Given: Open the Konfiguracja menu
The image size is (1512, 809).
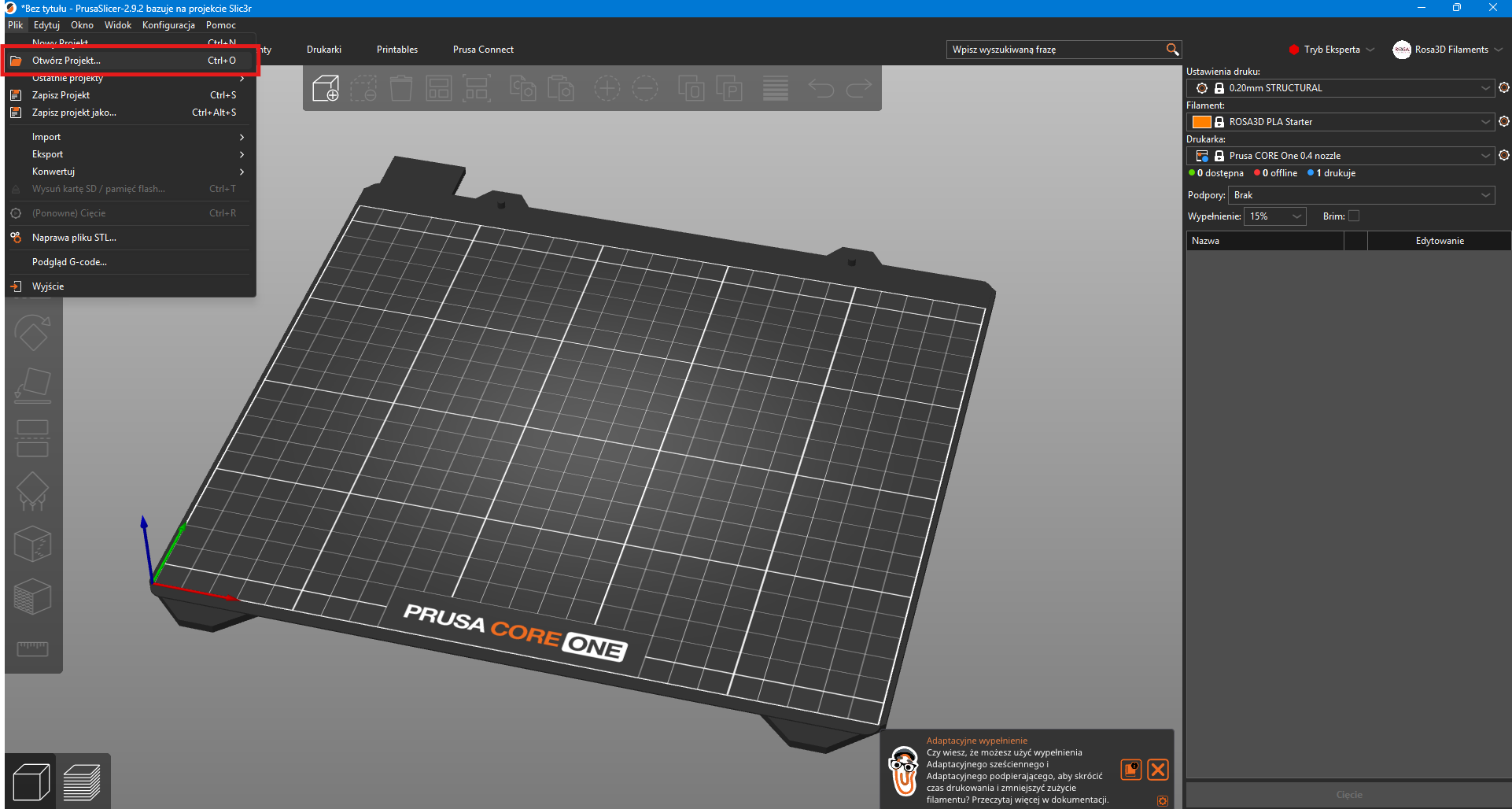Looking at the screenshot, I should pos(168,25).
